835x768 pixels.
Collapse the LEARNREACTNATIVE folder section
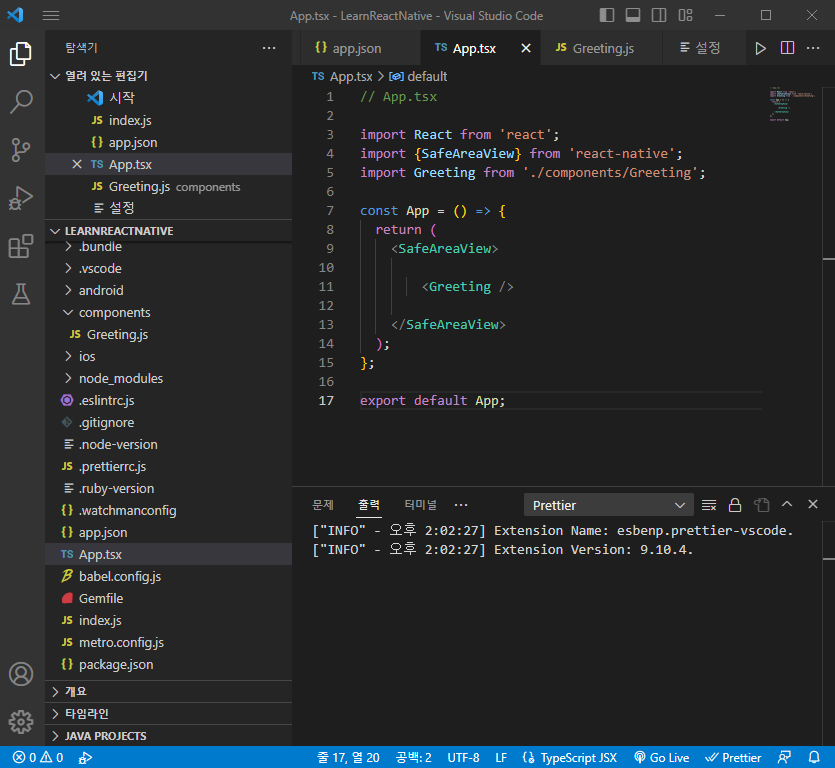[168, 231]
